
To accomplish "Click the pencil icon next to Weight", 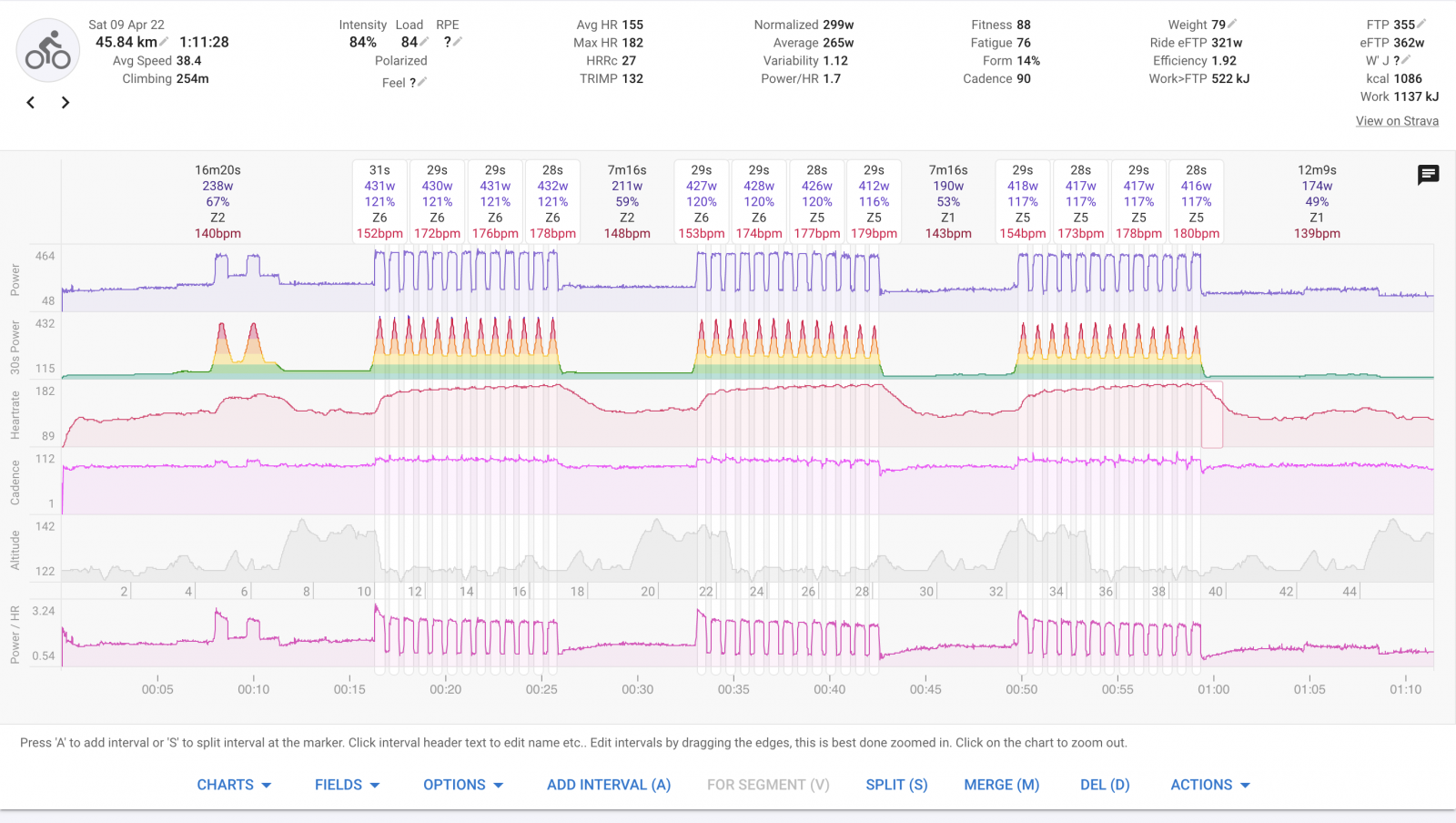I will pos(1232,25).
